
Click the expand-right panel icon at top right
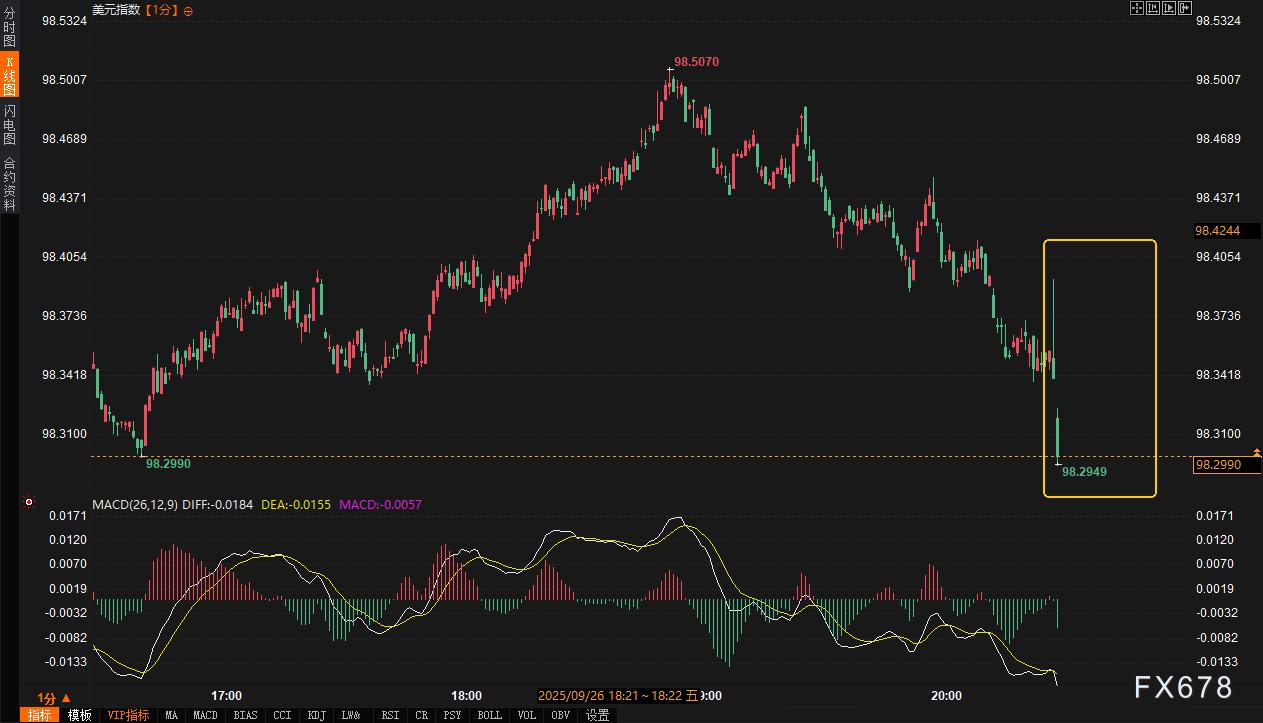tap(1185, 9)
